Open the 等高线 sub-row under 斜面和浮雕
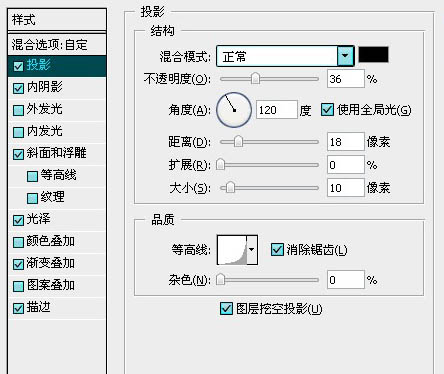Viewport: 444px width, 374px height. [x=57, y=176]
